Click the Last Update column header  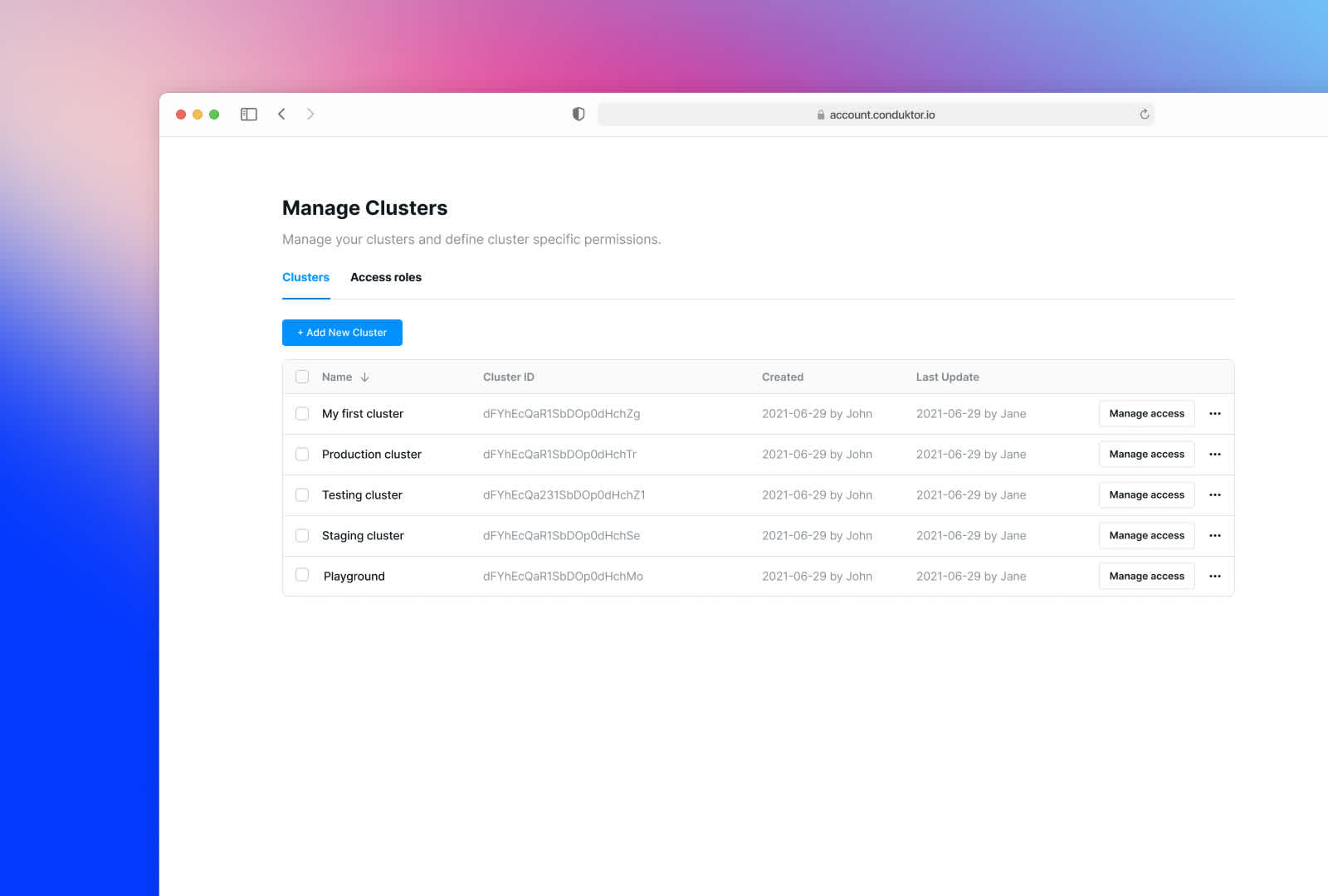948,377
